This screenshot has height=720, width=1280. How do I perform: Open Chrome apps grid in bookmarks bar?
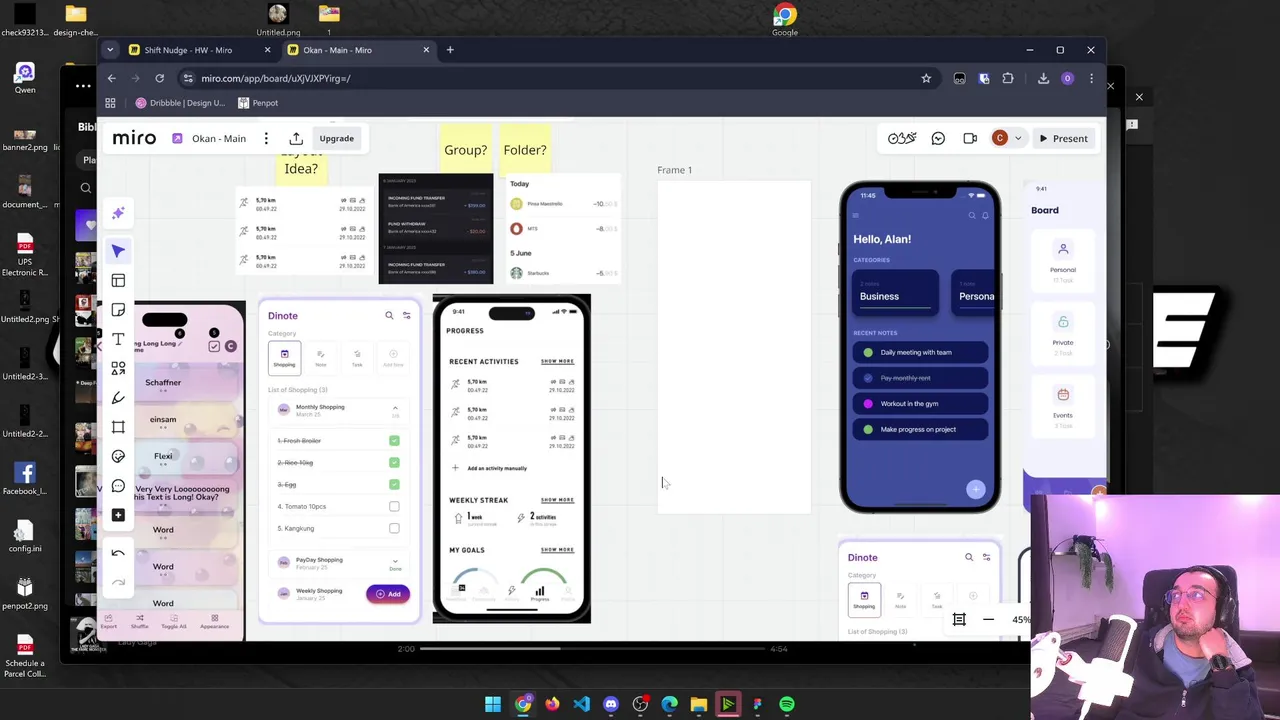point(110,103)
